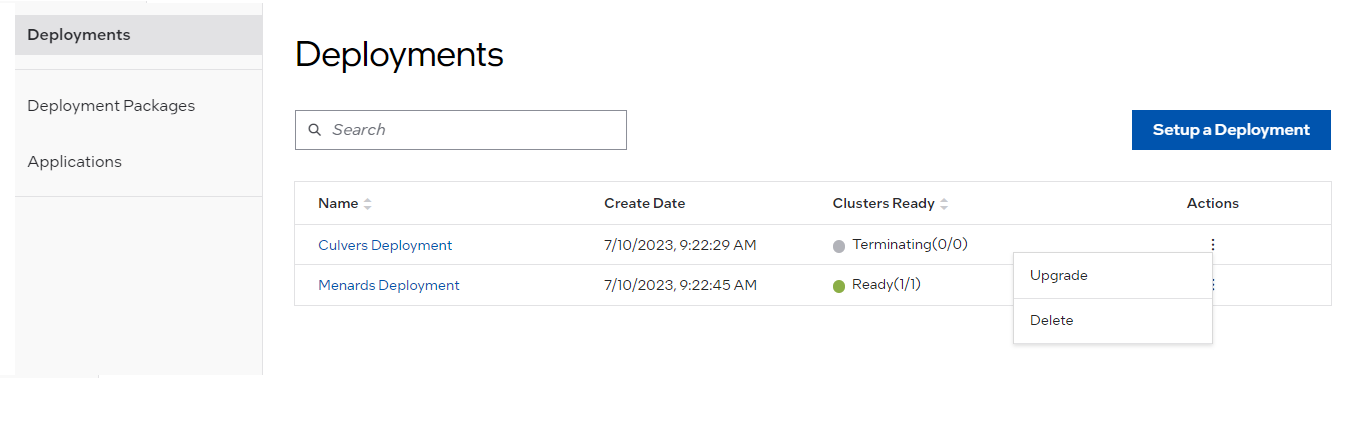Open the kebab menu for Menards Deployment
Screen dimensions: 1362x440
1215,285
